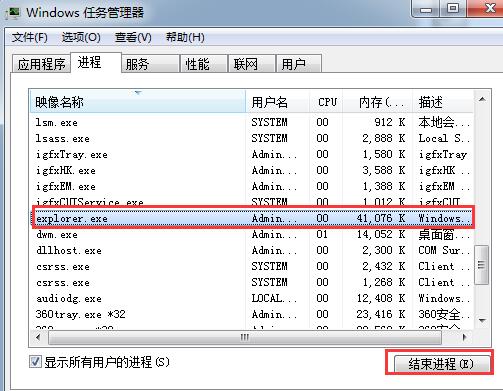Viewport: 503px width, 391px height.
Task: Switch to the 用户 tab
Action: pos(299,64)
